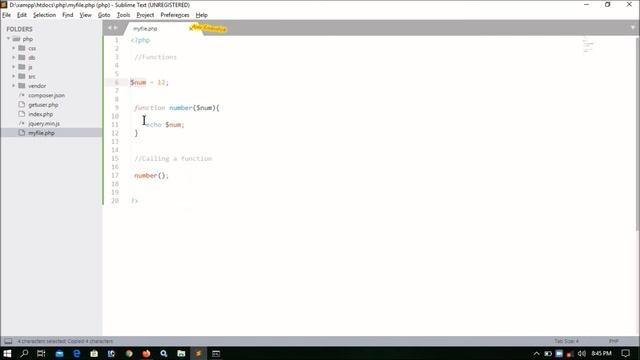Click the vertical editor scrollbar

click(637, 135)
